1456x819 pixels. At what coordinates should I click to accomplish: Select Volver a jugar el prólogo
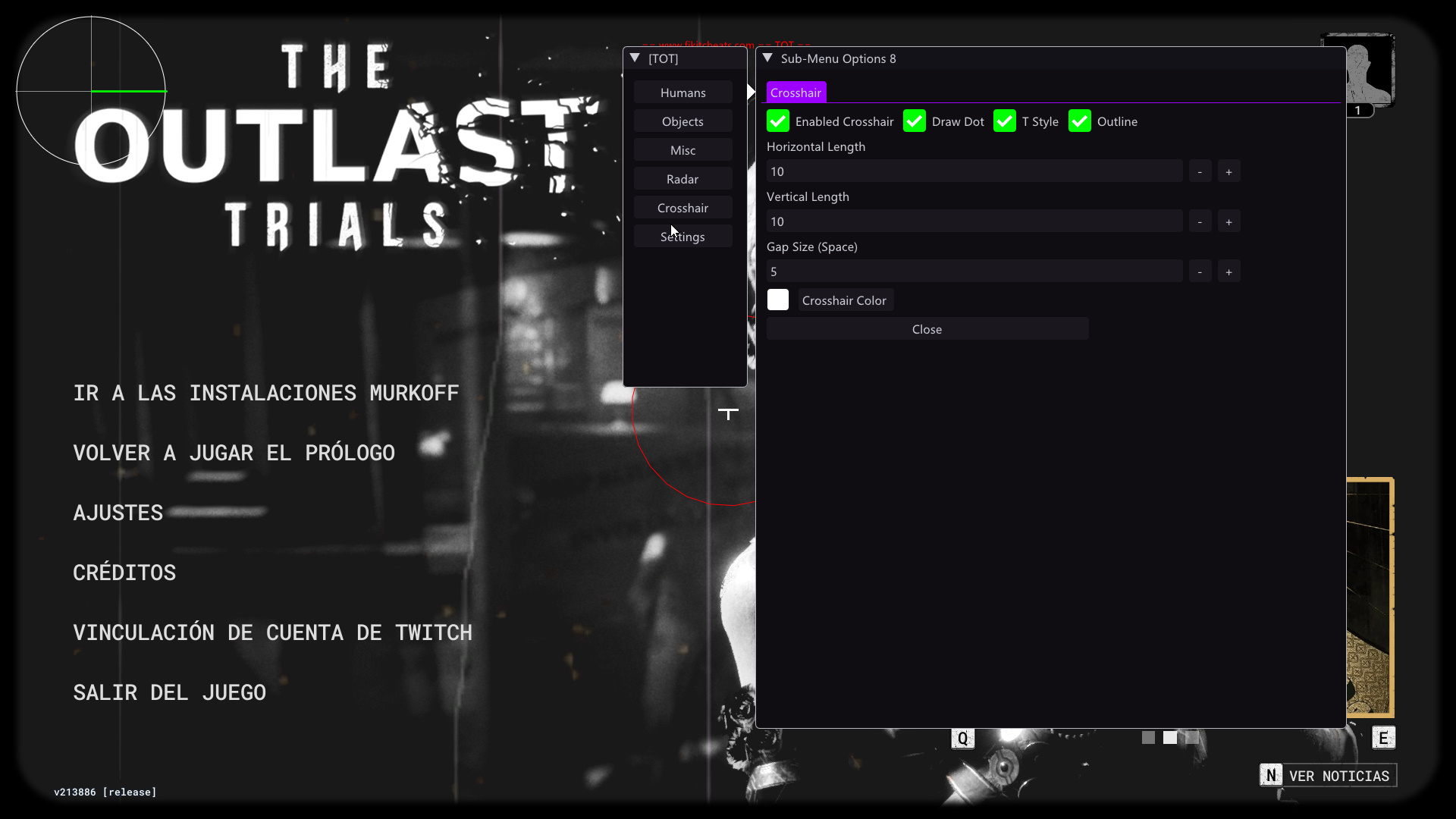(x=234, y=453)
